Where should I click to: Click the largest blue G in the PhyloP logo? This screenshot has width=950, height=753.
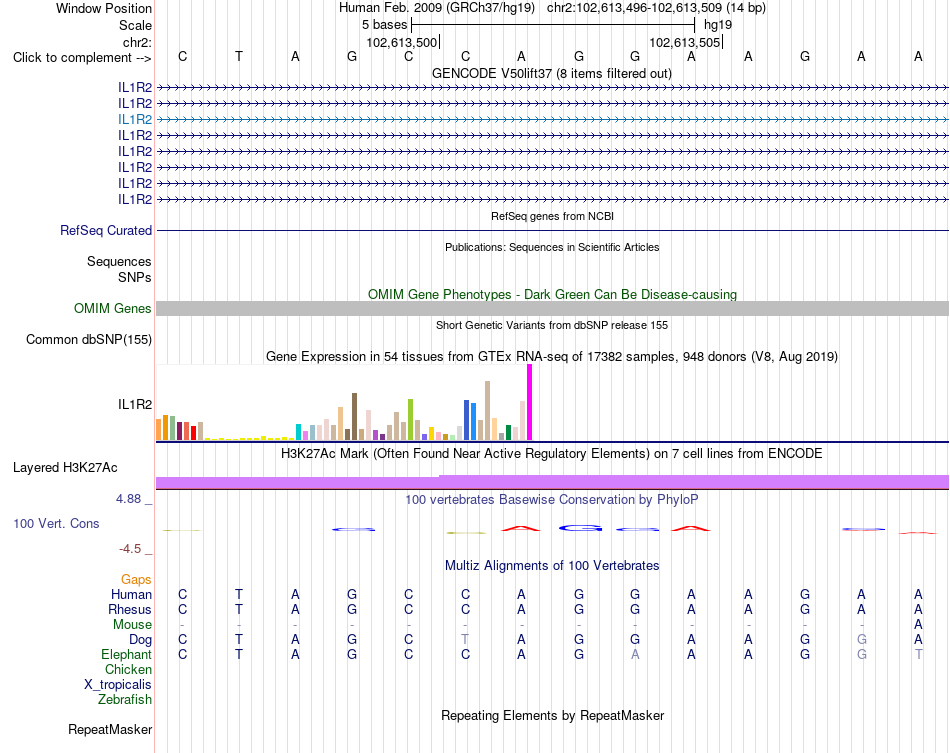580,528
